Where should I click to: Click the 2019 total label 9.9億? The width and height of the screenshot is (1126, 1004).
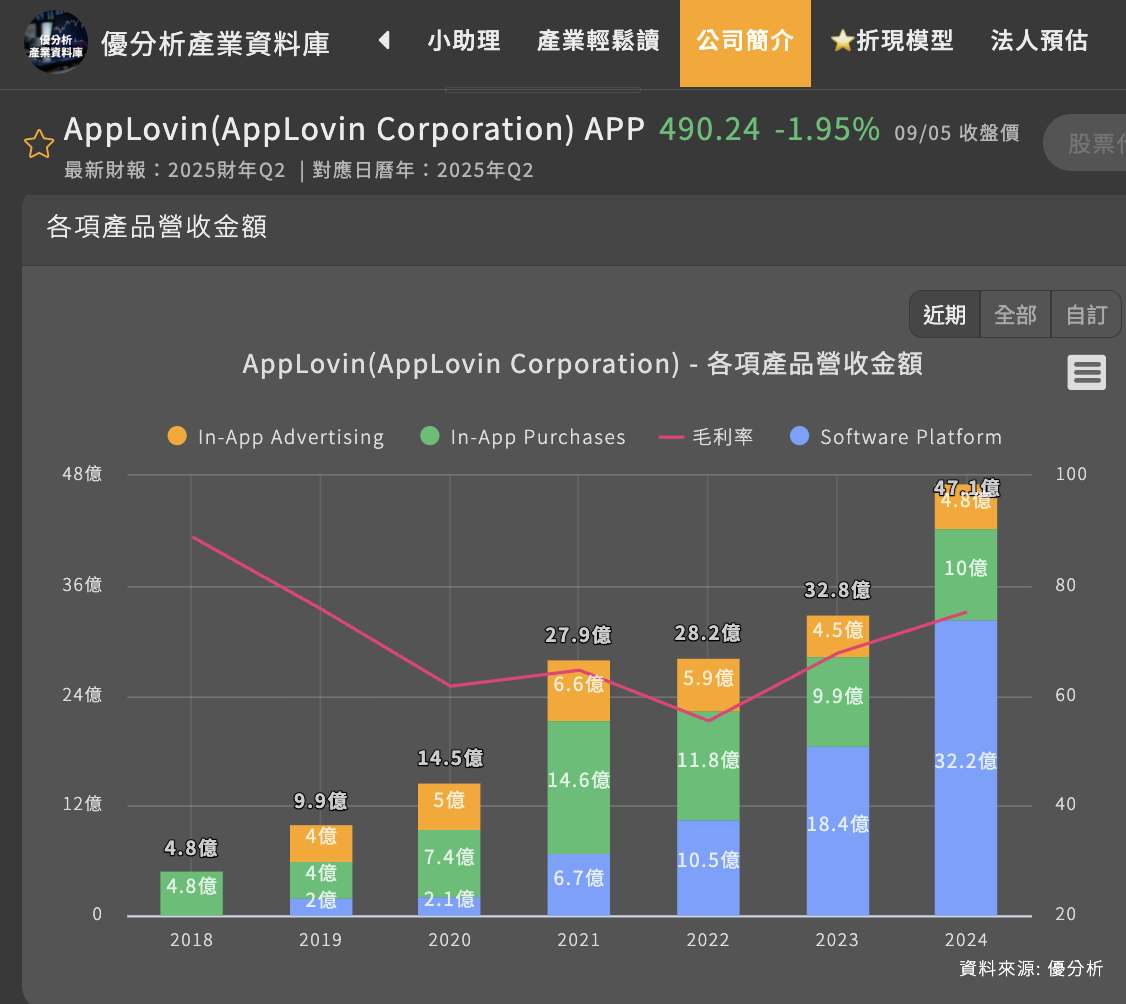pyautogui.click(x=320, y=800)
